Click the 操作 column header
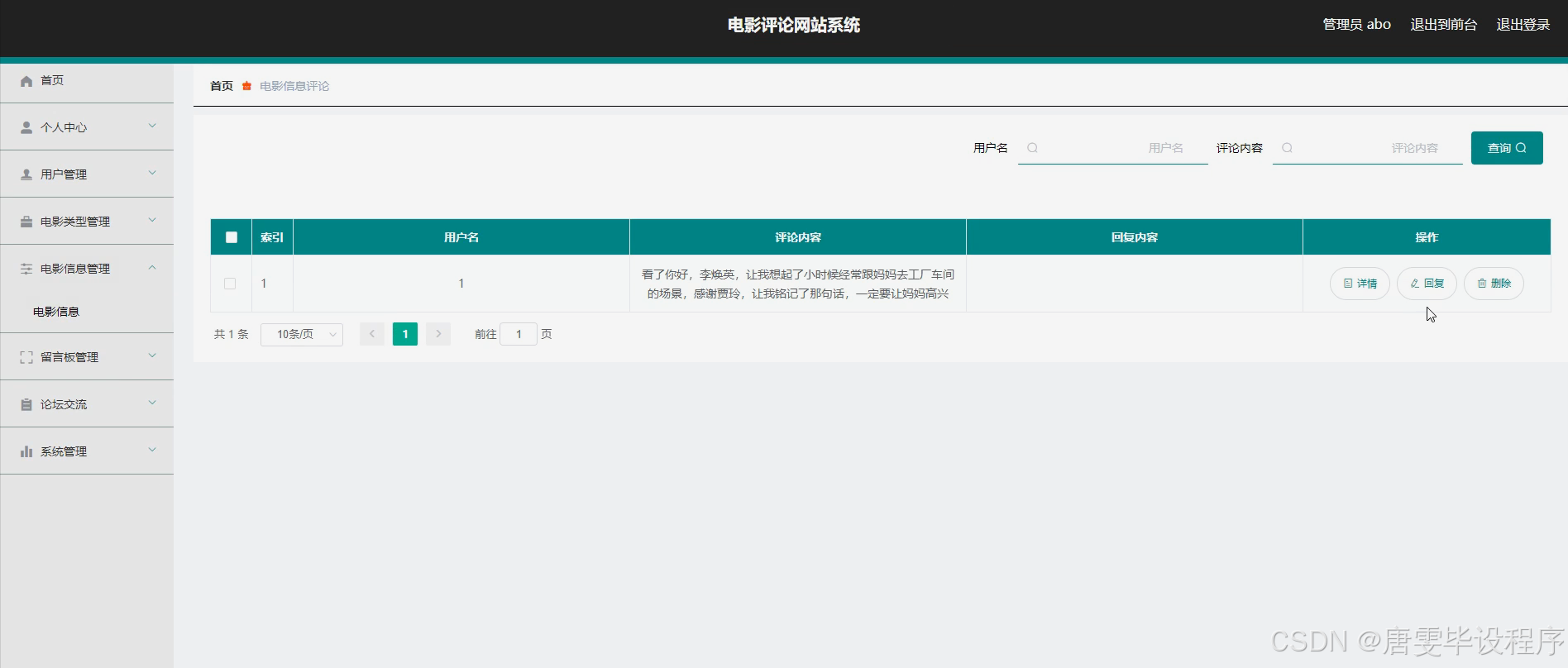 1427,237
